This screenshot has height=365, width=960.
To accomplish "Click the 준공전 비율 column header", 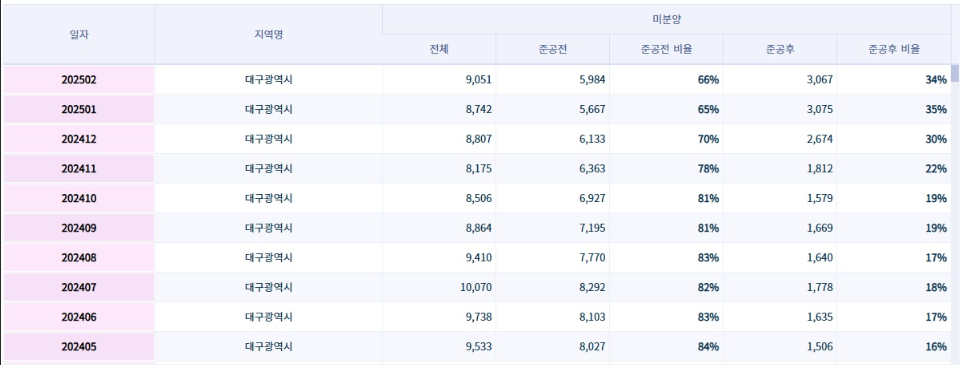I will (666, 50).
